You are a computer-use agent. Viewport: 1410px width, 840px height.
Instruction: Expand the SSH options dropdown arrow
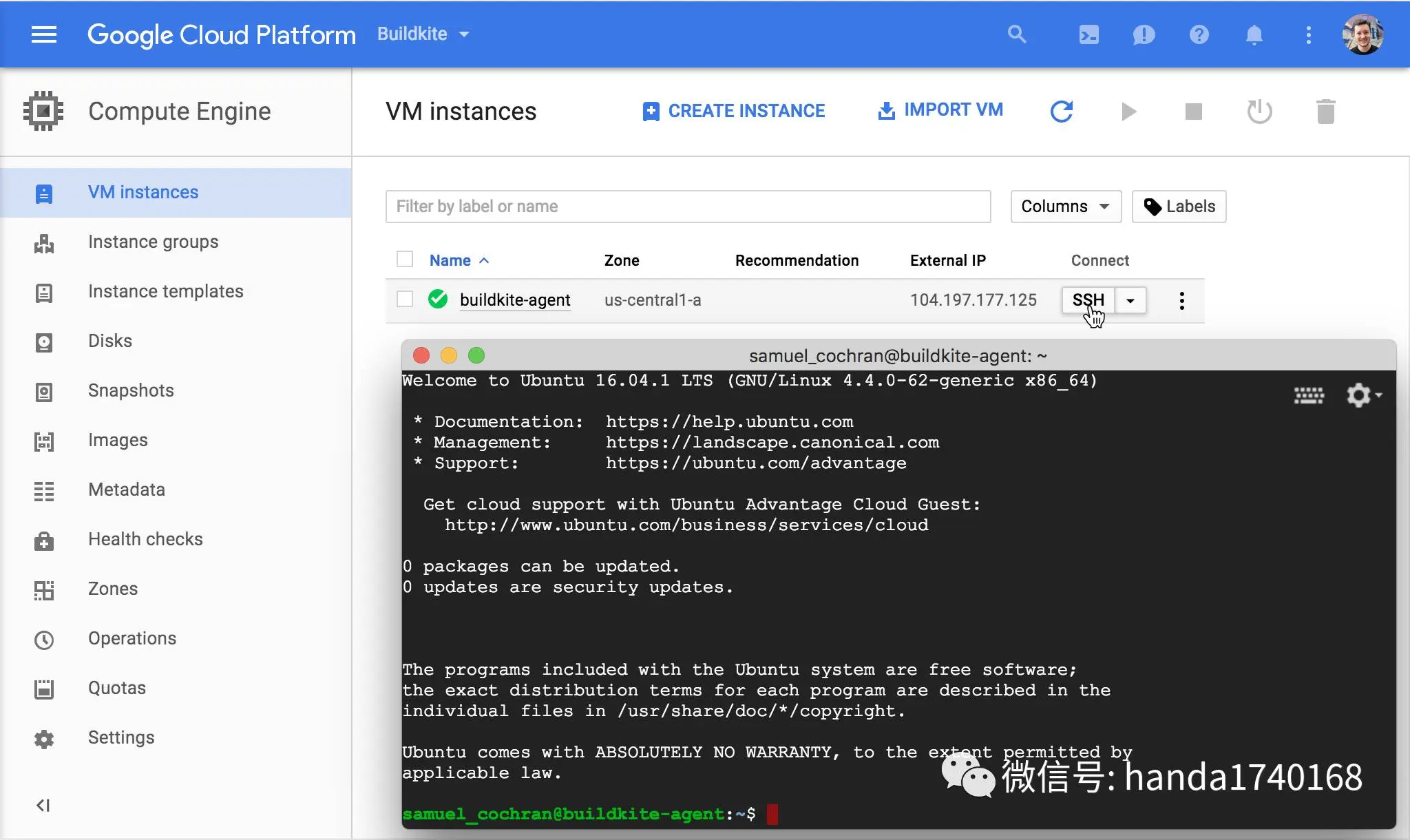pos(1130,300)
